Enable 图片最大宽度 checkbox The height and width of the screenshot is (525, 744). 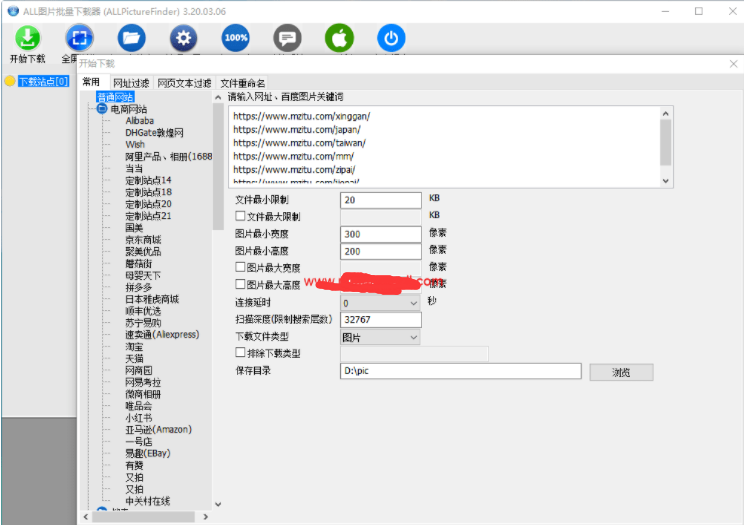[241, 267]
